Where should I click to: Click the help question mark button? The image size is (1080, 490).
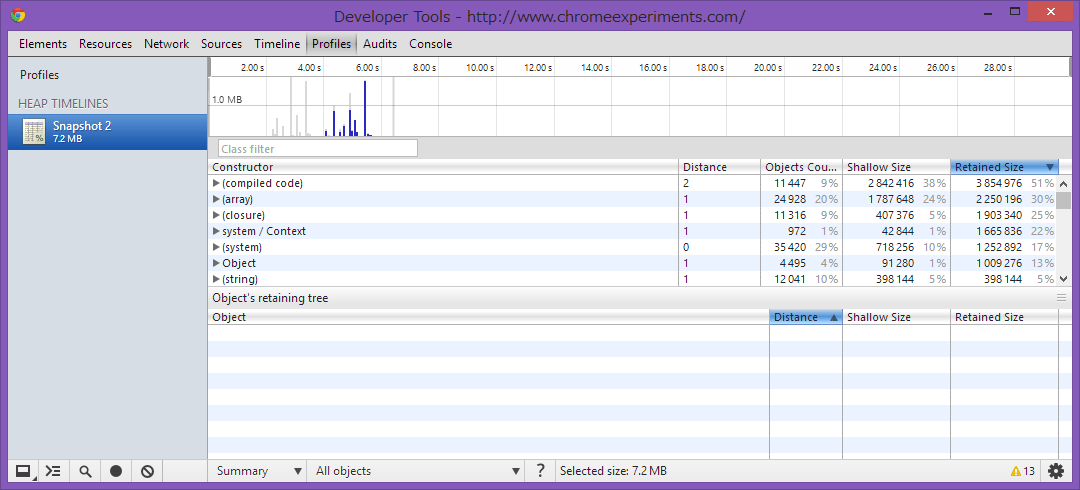click(x=539, y=471)
